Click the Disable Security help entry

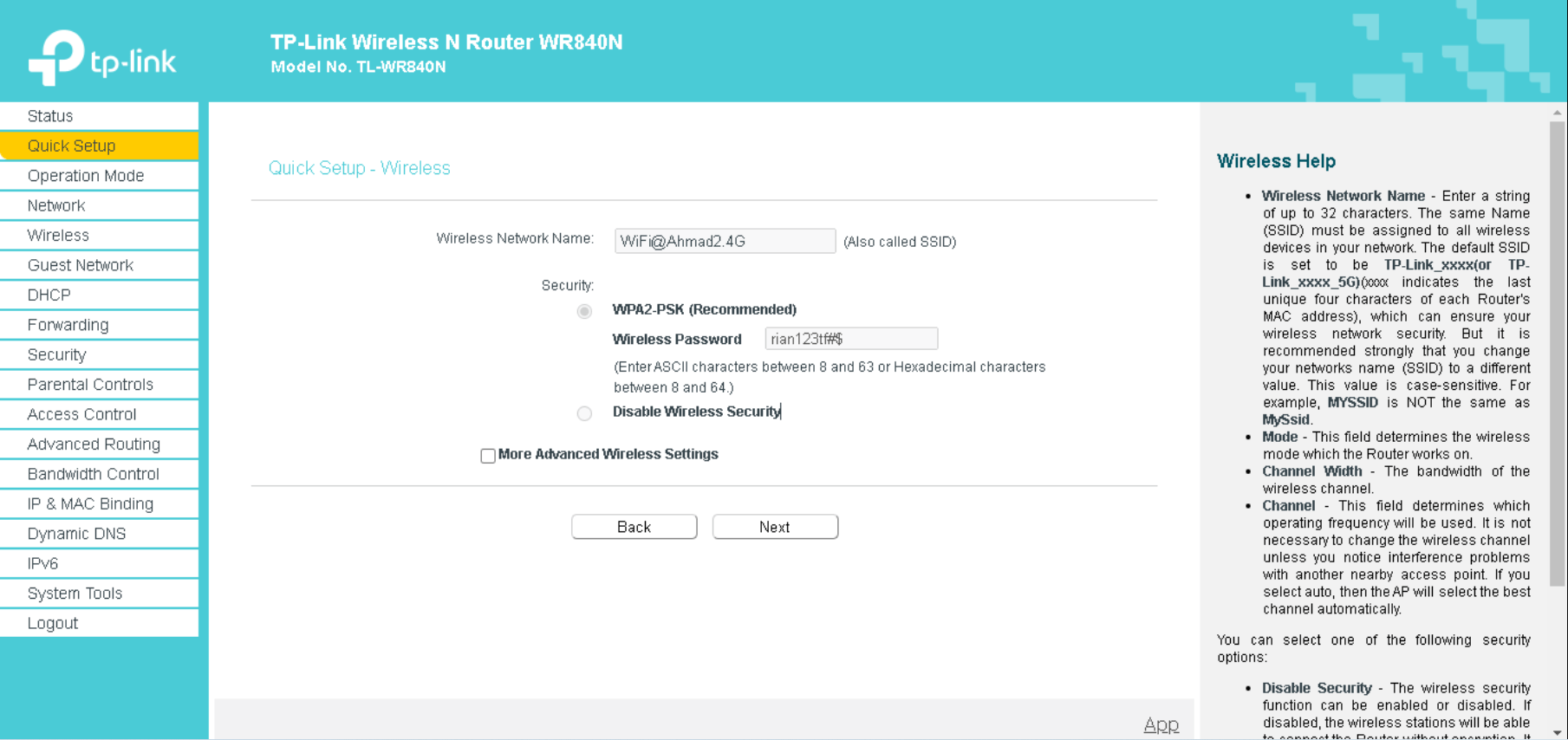coord(1317,688)
